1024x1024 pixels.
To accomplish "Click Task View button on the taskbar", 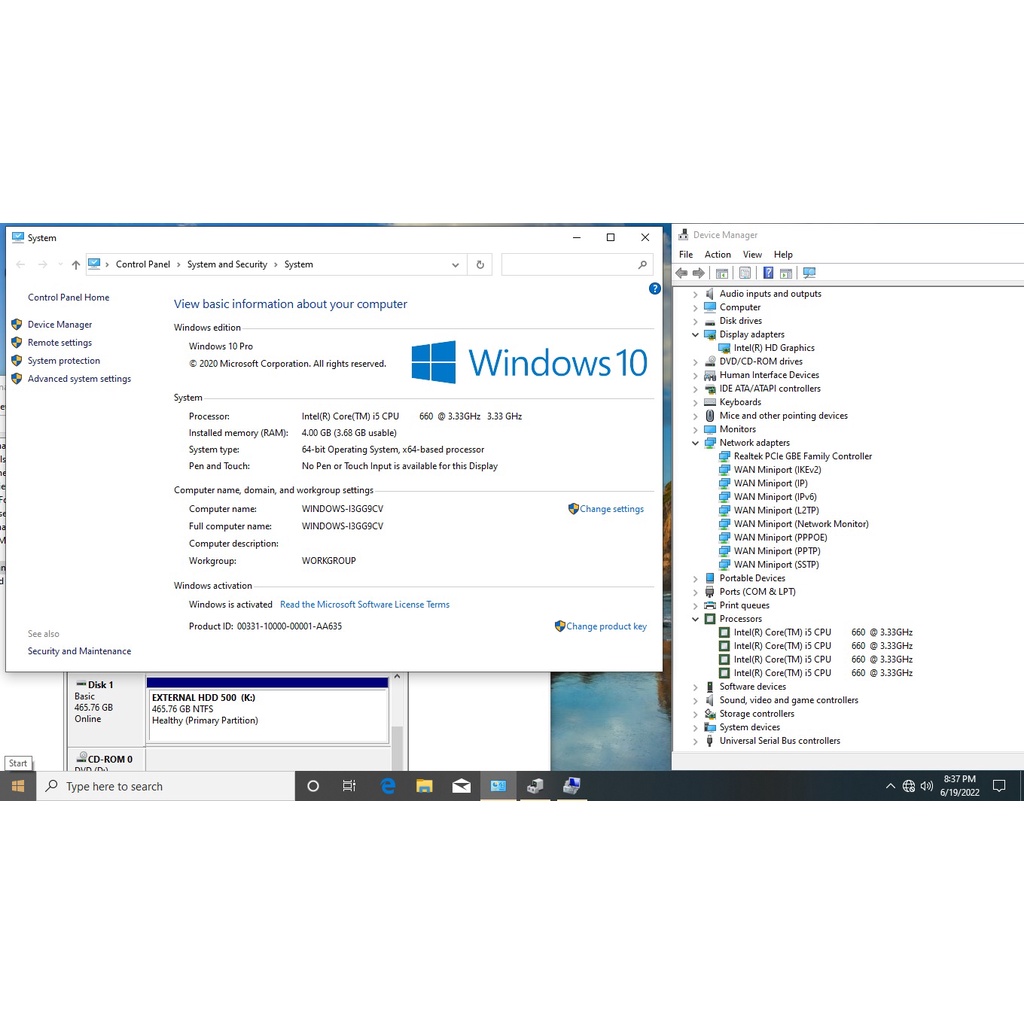I will [x=349, y=786].
